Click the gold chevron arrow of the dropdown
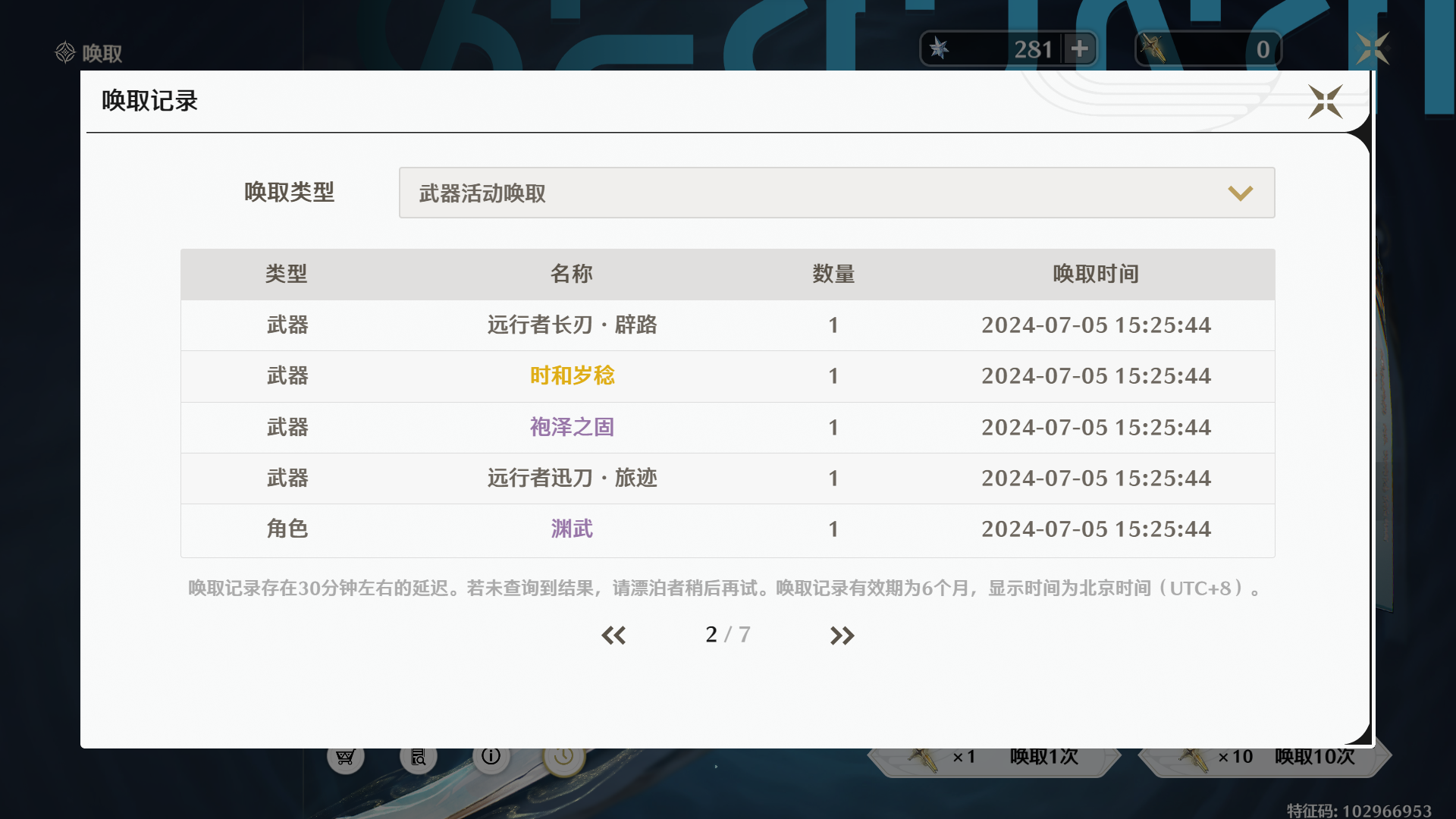This screenshot has width=1456, height=819. click(1240, 193)
